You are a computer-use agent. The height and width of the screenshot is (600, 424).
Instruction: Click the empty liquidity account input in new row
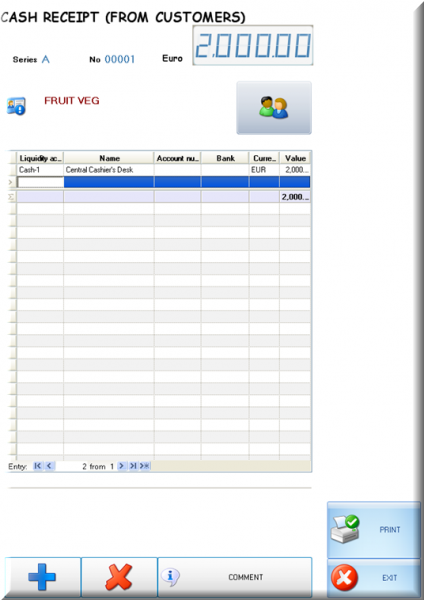(41, 182)
